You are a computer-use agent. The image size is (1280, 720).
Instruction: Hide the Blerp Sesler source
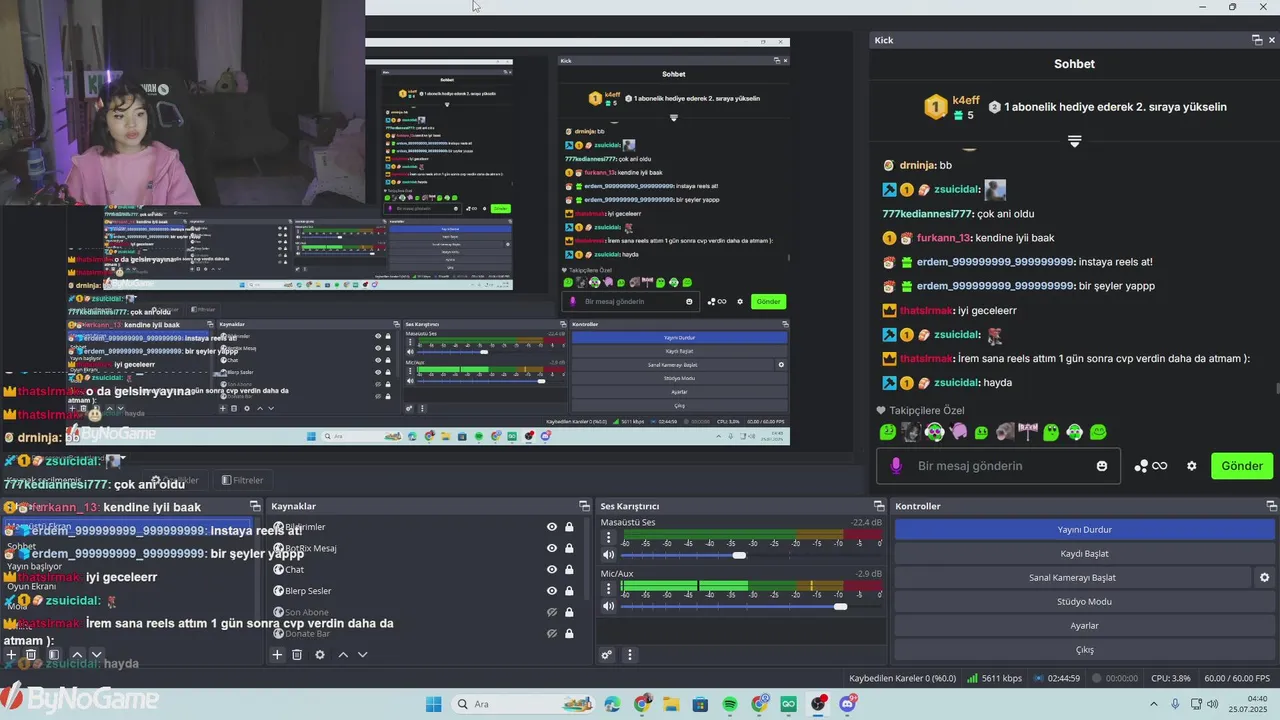click(552, 591)
